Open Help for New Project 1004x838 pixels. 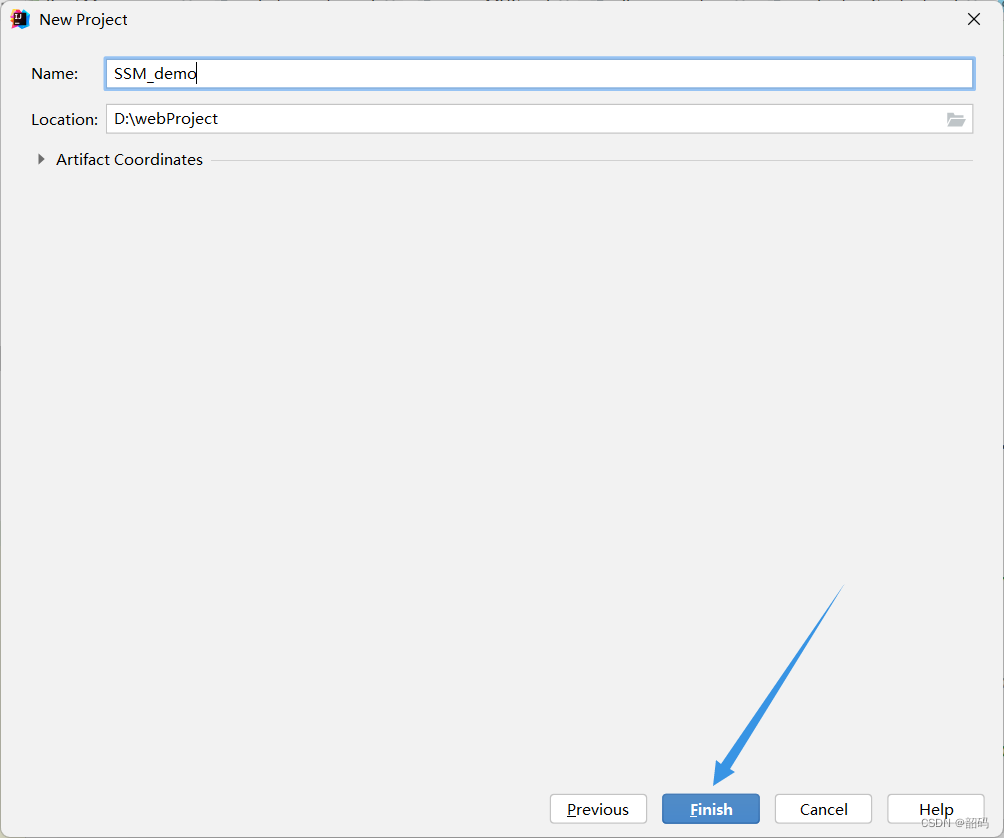pos(935,809)
